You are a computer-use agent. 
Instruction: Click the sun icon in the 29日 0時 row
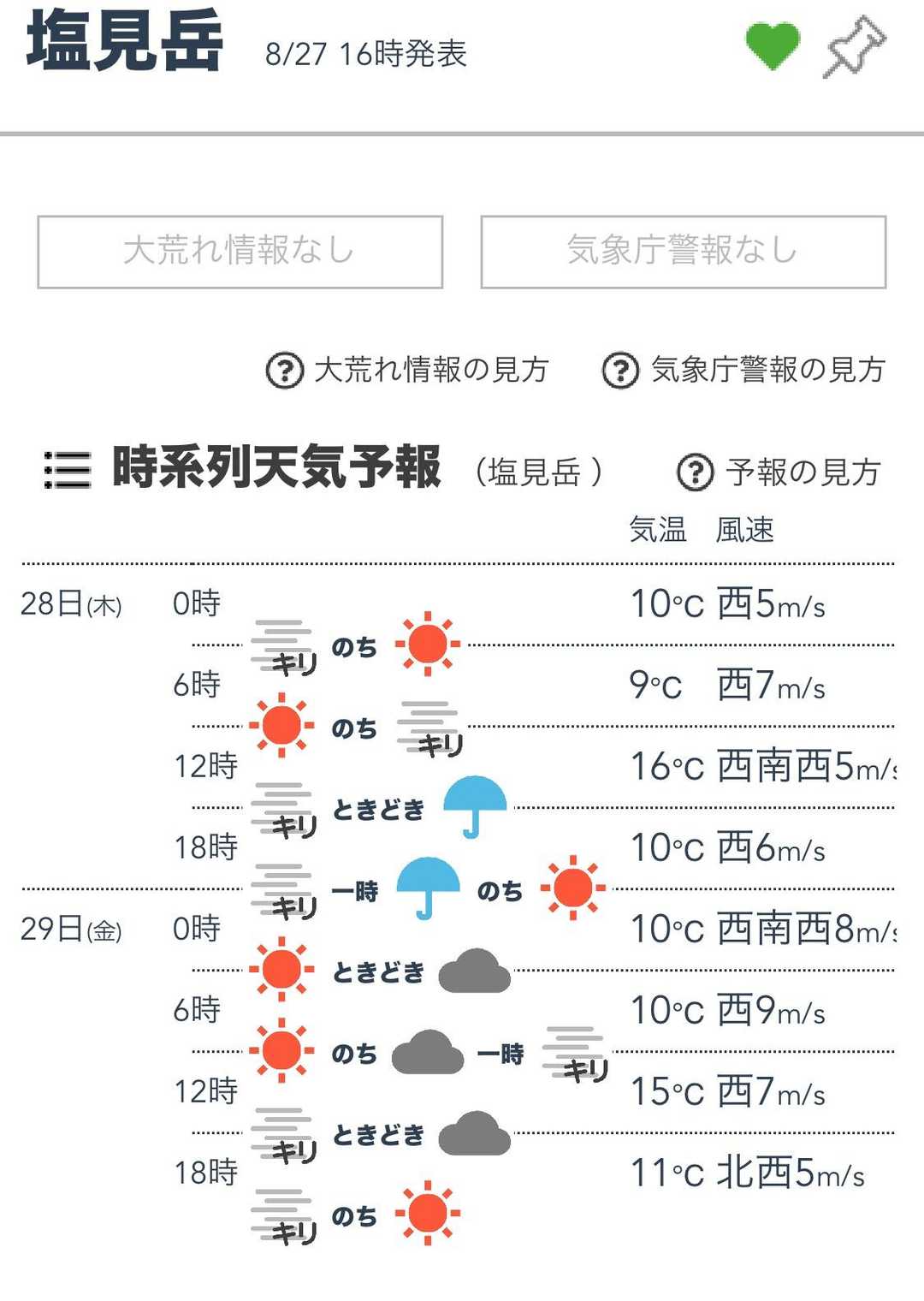281,970
